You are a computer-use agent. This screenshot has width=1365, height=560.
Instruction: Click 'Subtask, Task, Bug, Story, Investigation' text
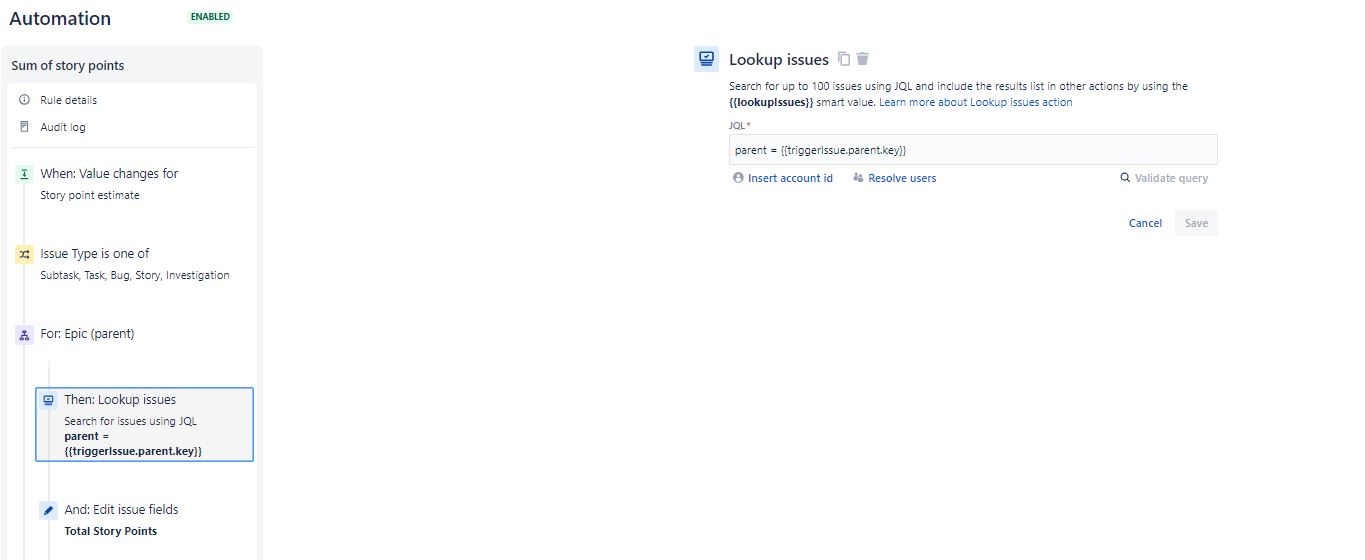coord(135,275)
